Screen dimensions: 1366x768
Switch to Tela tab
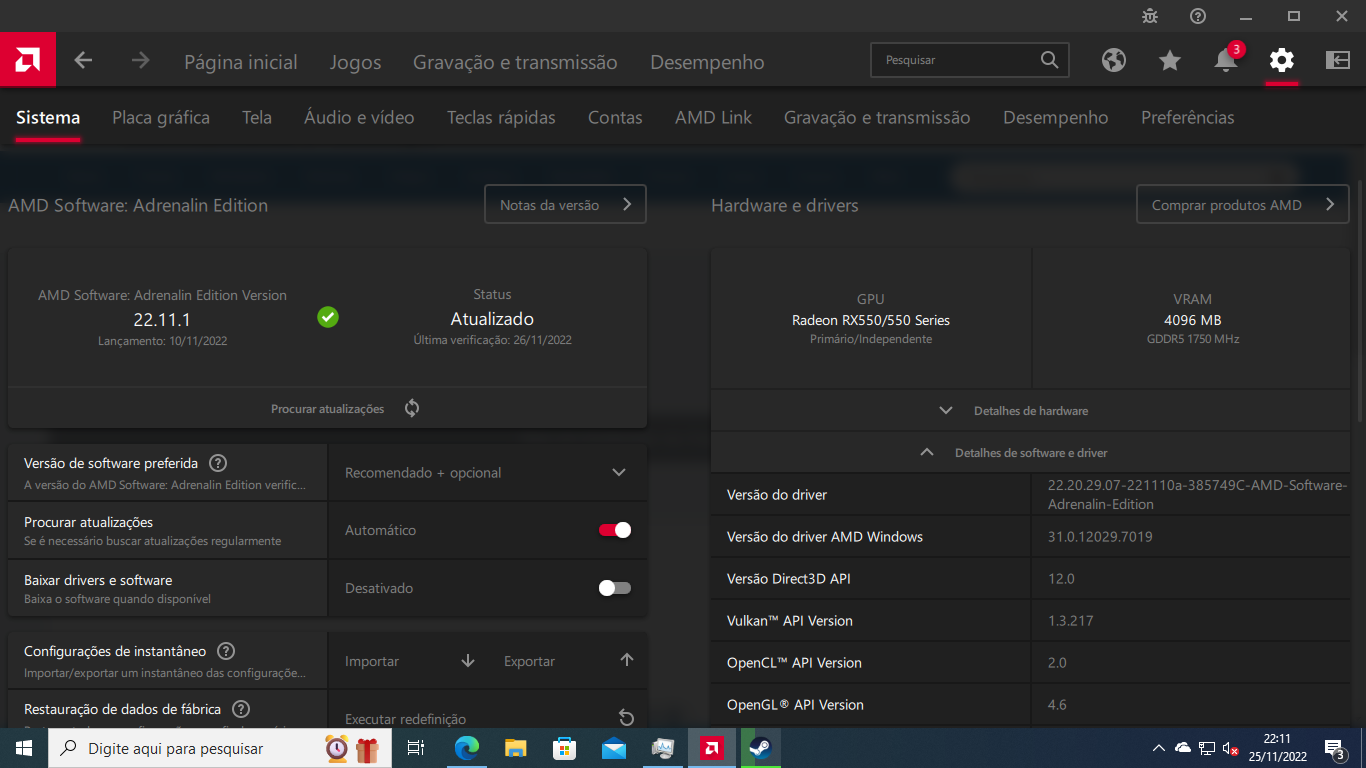[257, 117]
